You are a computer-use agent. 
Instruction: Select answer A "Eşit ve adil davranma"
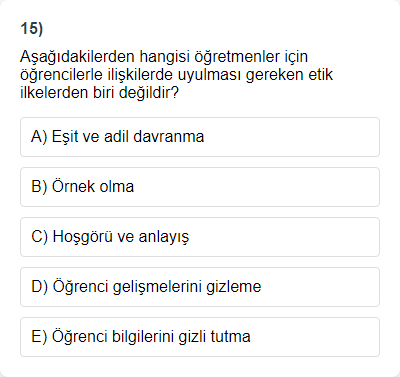pos(200,137)
